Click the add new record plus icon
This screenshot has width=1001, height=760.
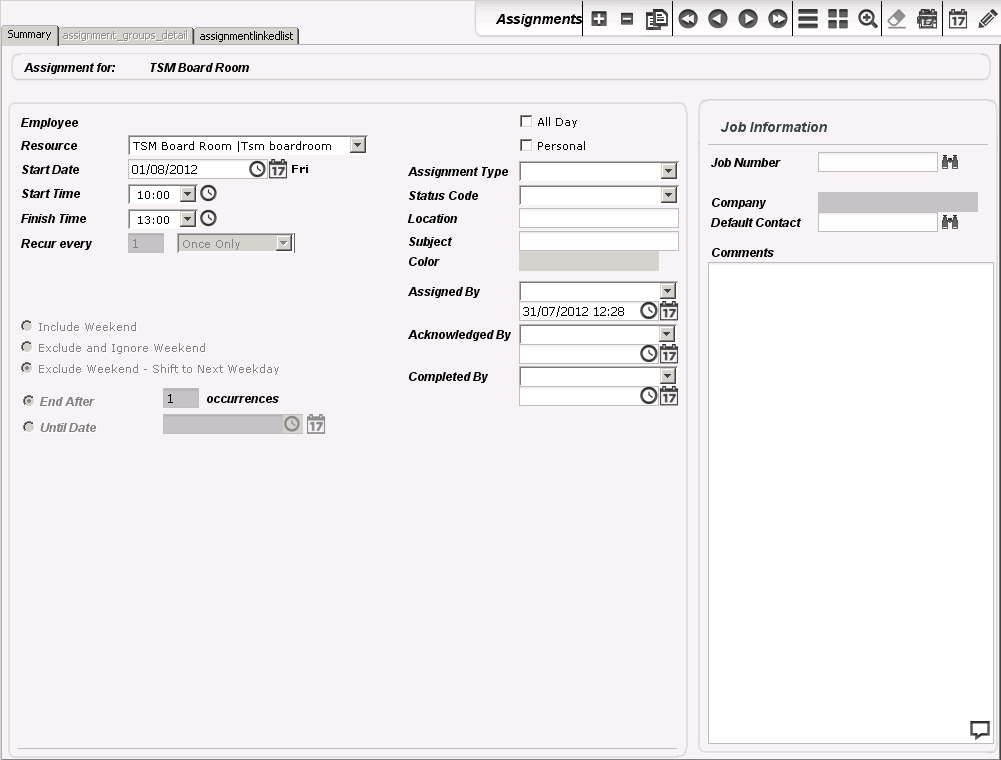click(x=599, y=19)
